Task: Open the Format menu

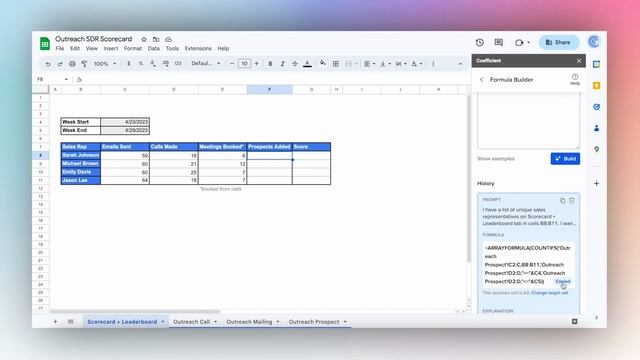Action: pyautogui.click(x=133, y=48)
